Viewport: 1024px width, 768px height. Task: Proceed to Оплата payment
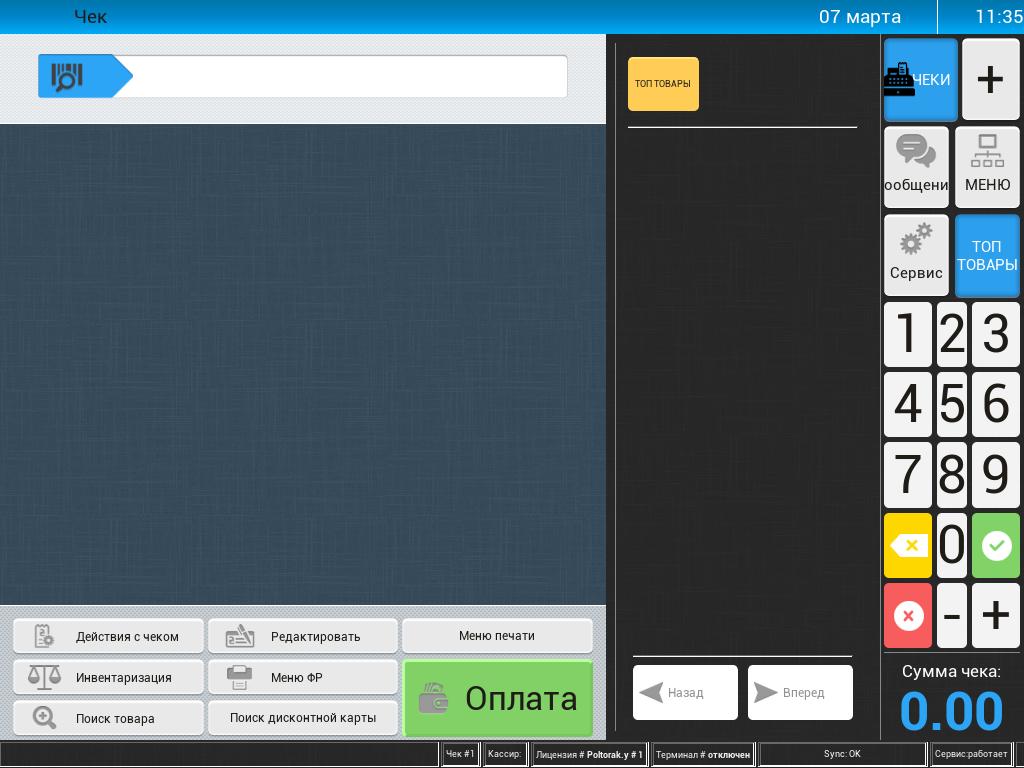coord(498,698)
